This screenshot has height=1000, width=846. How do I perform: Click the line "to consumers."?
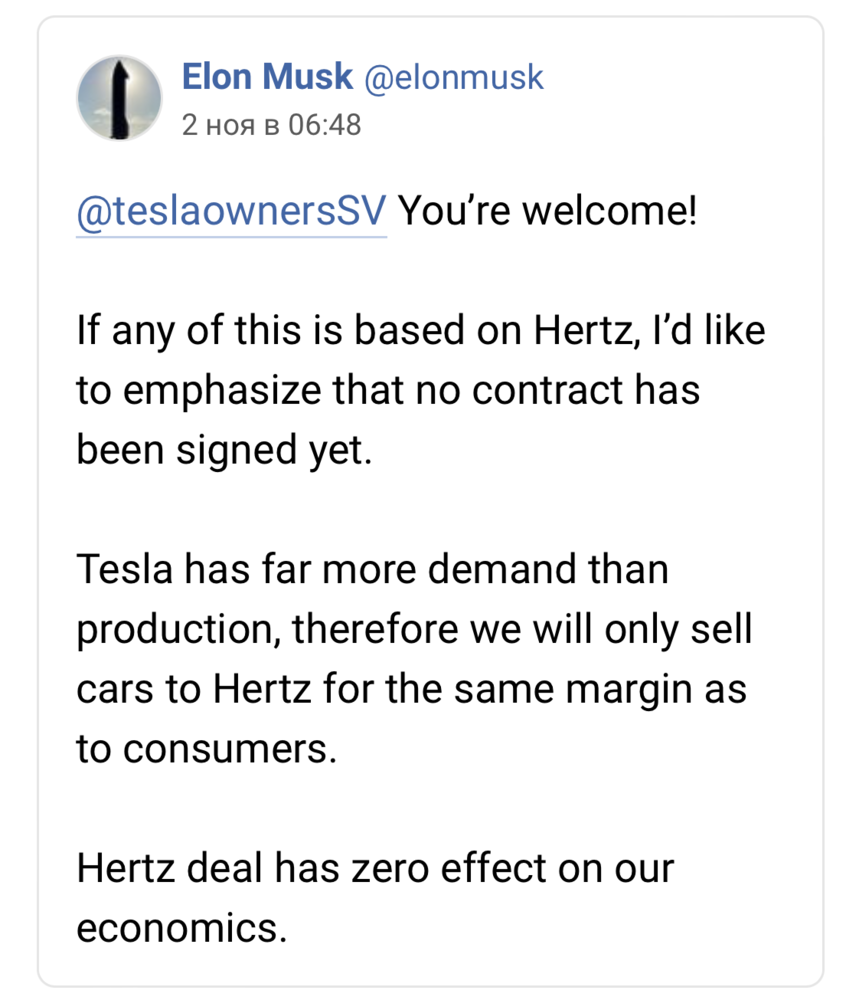(202, 748)
